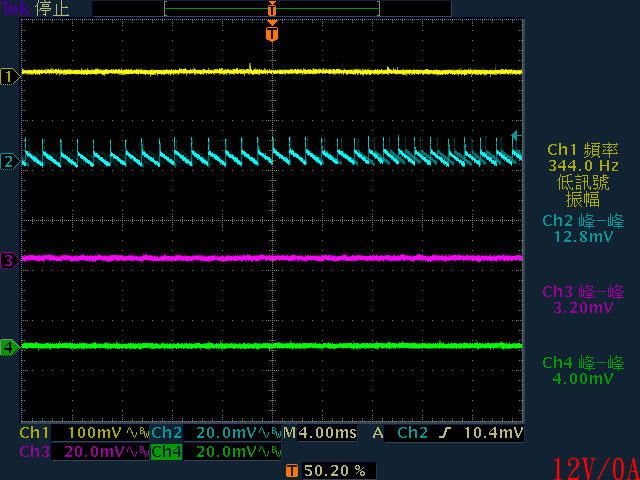Screen dimensions: 640x480
Task: Select the Ch4 20.0mV scale readout
Action: click(226, 452)
